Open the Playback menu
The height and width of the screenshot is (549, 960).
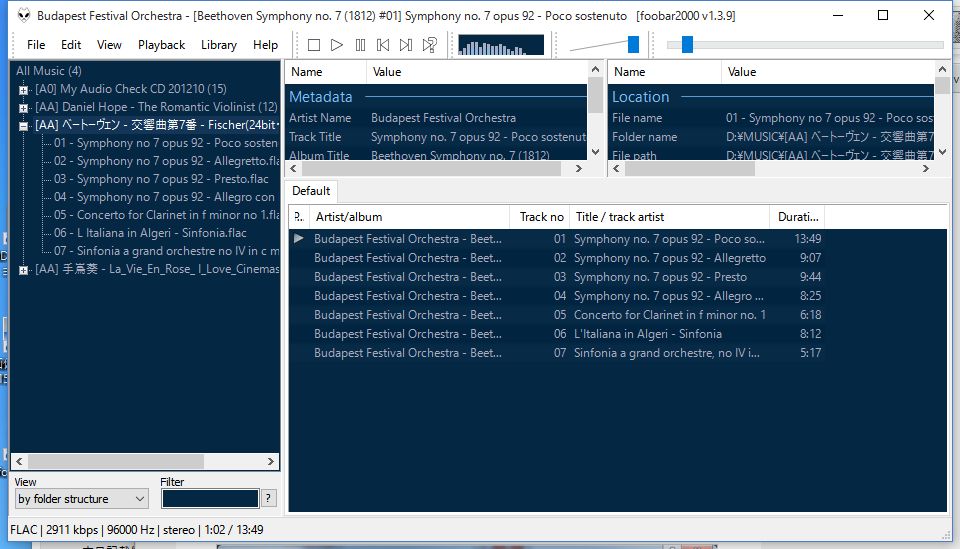click(162, 45)
